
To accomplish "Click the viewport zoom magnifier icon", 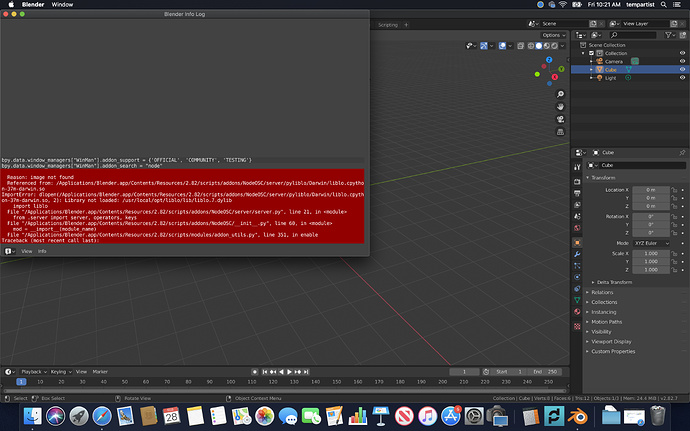I will point(560,94).
